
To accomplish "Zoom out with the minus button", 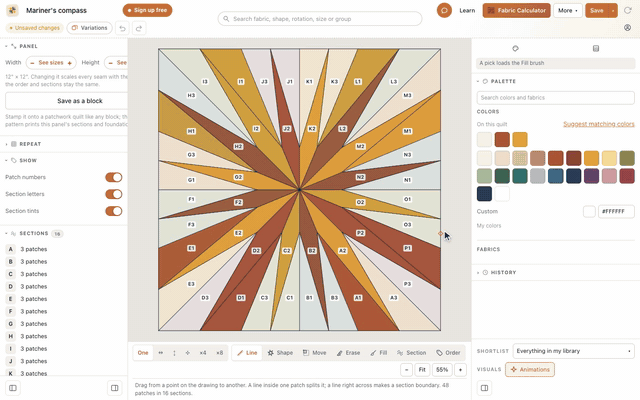I will [406, 370].
